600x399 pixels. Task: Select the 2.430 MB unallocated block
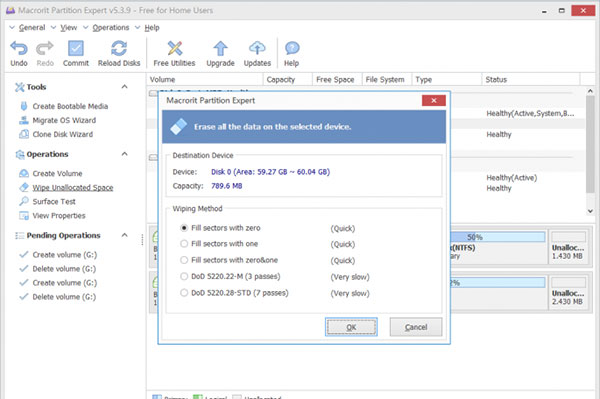(x=568, y=293)
